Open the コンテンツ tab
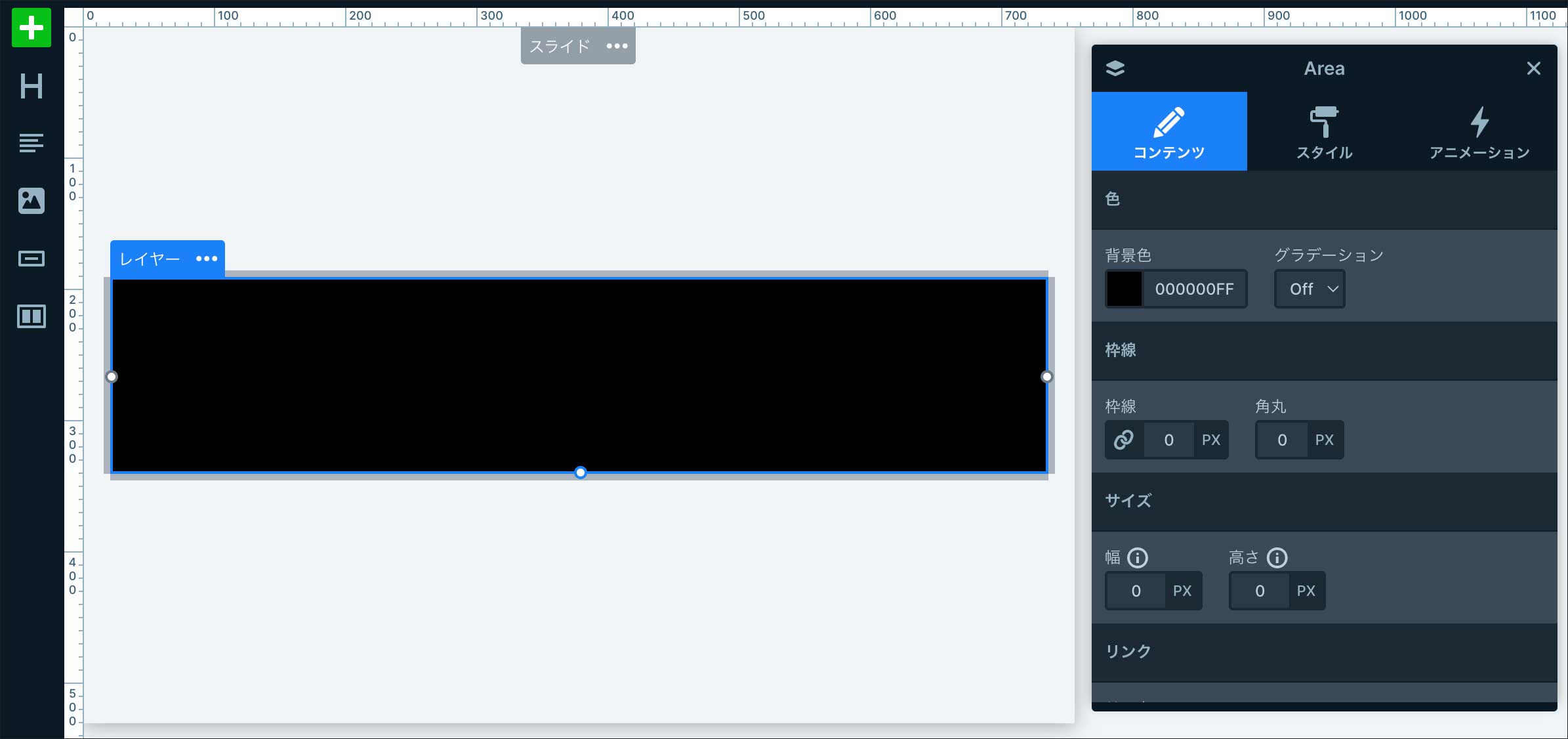1568x739 pixels. click(x=1169, y=131)
